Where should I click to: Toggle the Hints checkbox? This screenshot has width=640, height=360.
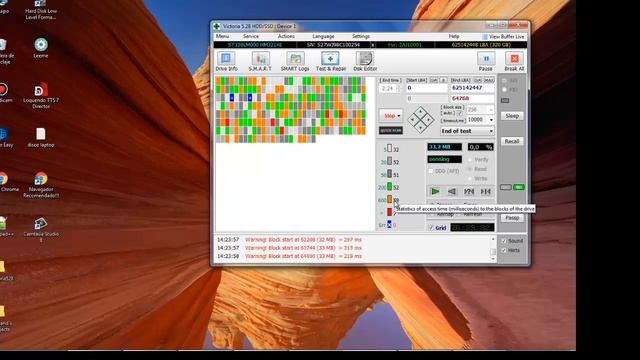[x=504, y=250]
